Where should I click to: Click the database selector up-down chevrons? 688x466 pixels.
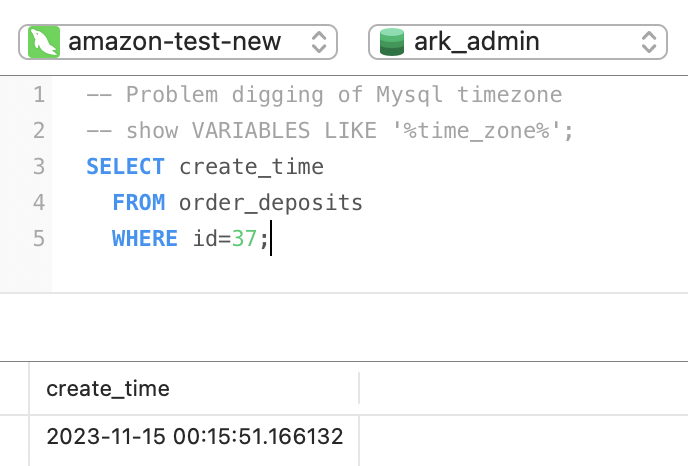pyautogui.click(x=649, y=42)
